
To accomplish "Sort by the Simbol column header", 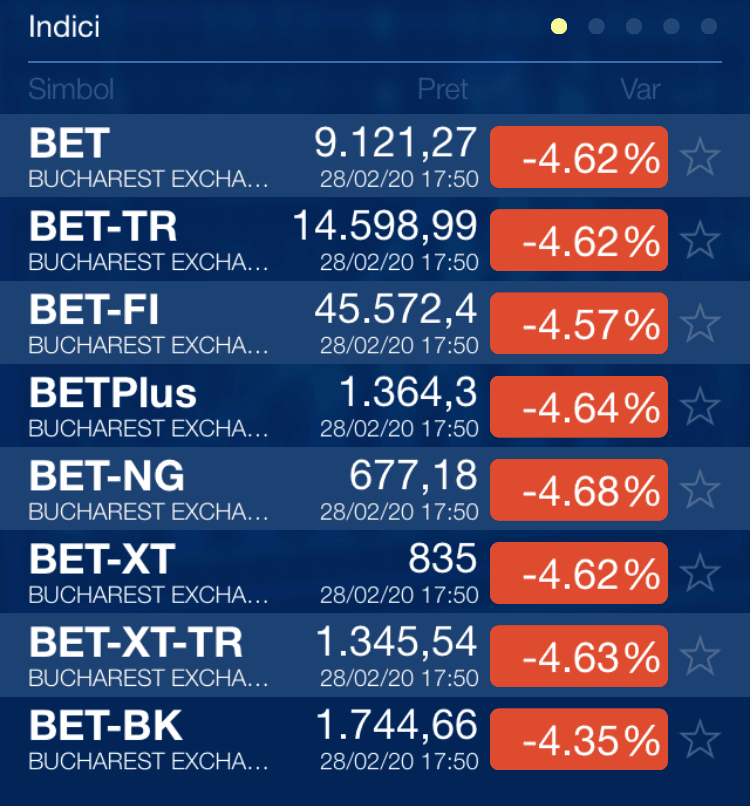I will [71, 89].
